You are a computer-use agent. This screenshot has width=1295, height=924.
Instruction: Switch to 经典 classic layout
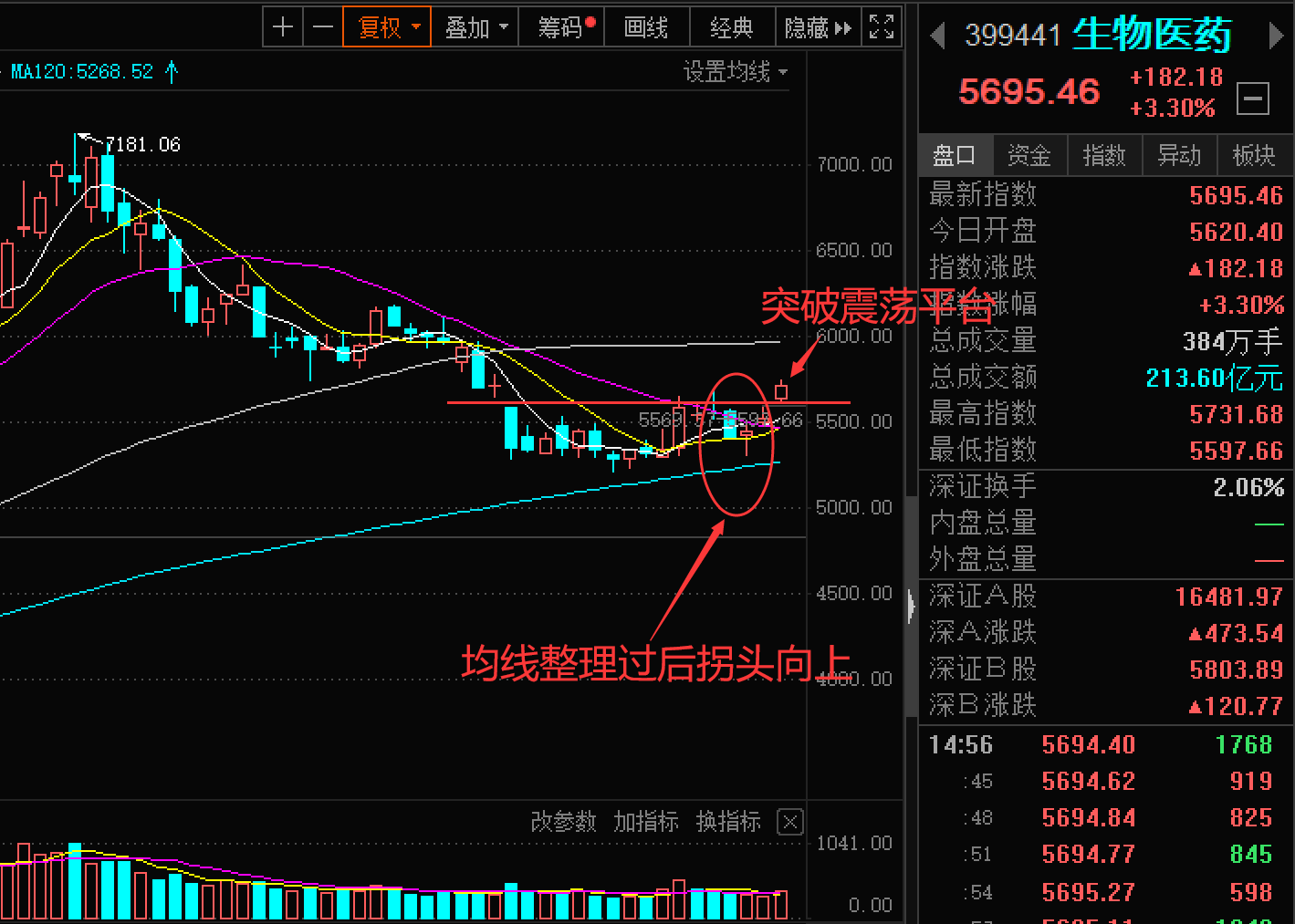732,27
